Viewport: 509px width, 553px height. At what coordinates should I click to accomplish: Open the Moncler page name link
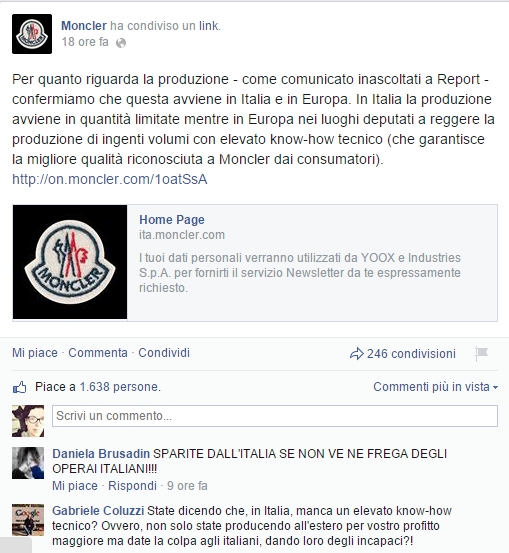click(84, 26)
